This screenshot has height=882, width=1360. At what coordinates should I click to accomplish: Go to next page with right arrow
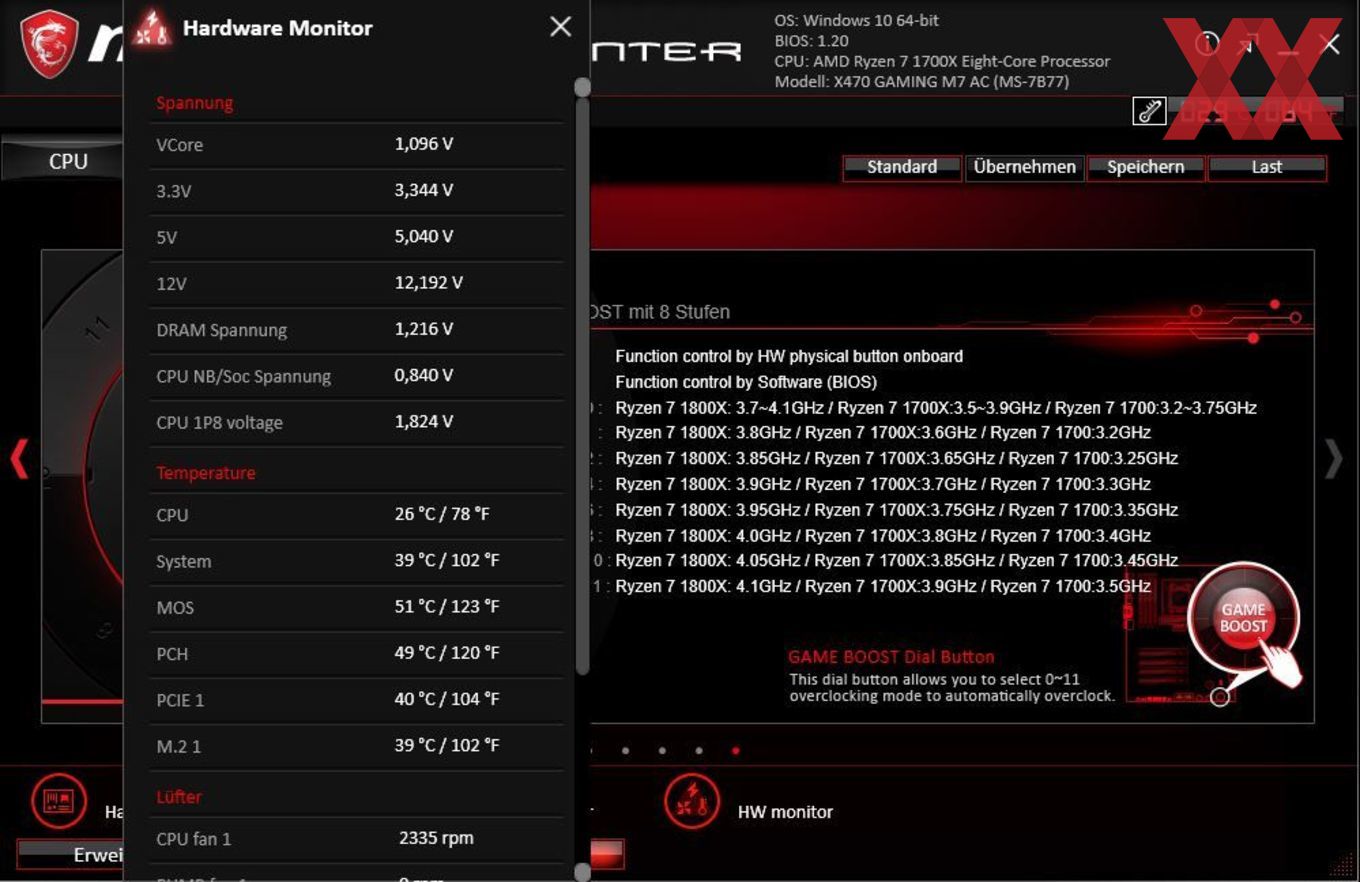pyautogui.click(x=1334, y=459)
